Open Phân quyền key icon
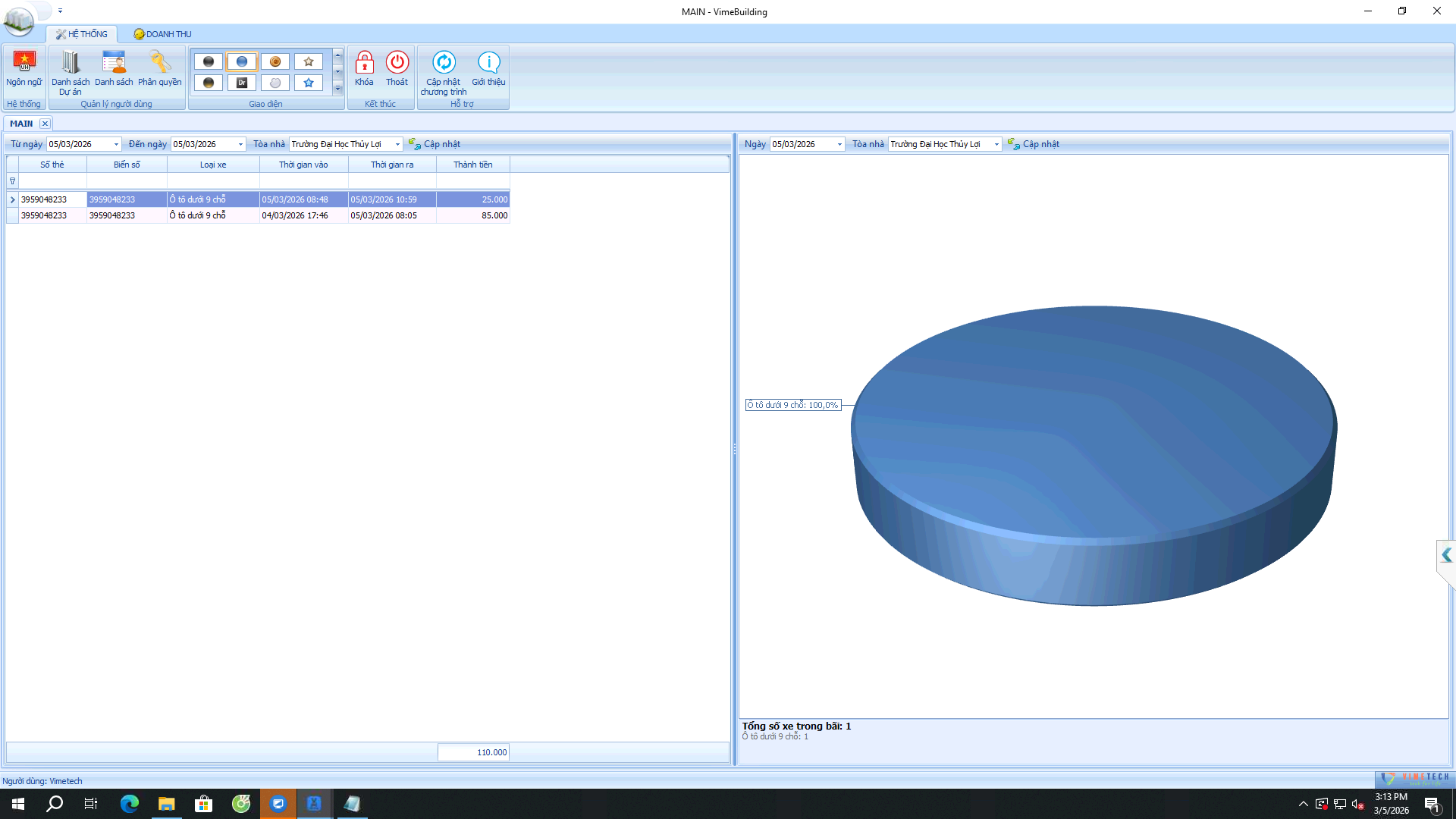The image size is (1456, 819). tap(159, 62)
